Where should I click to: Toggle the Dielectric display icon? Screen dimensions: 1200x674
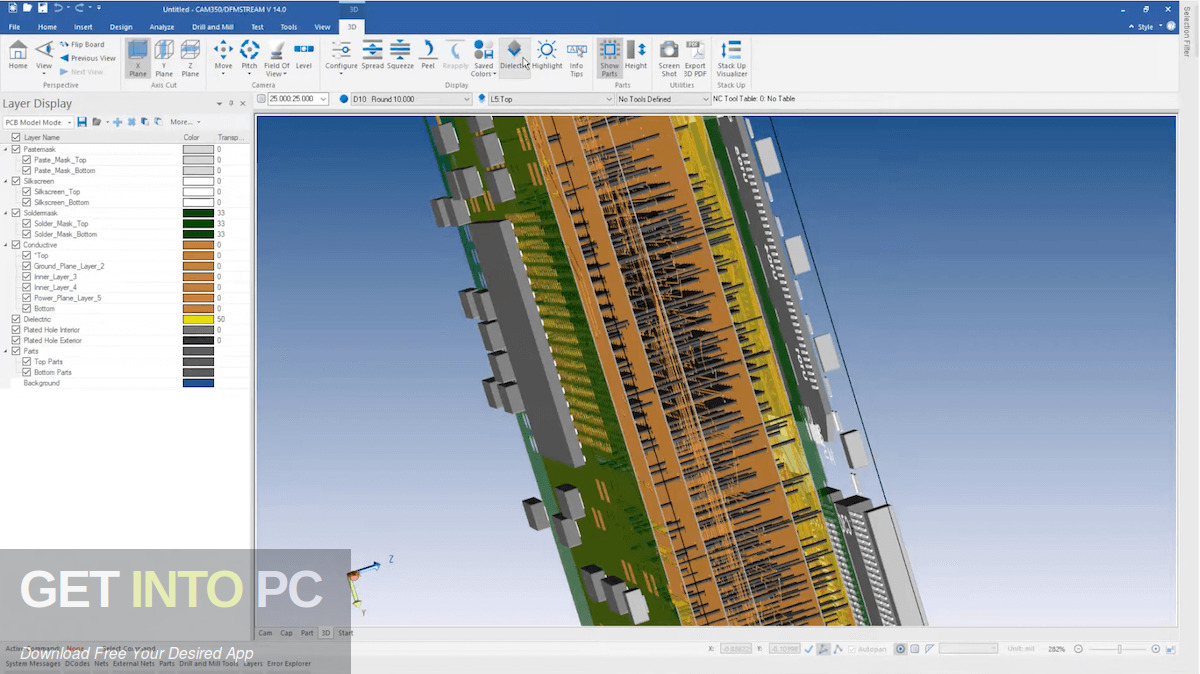click(514, 56)
